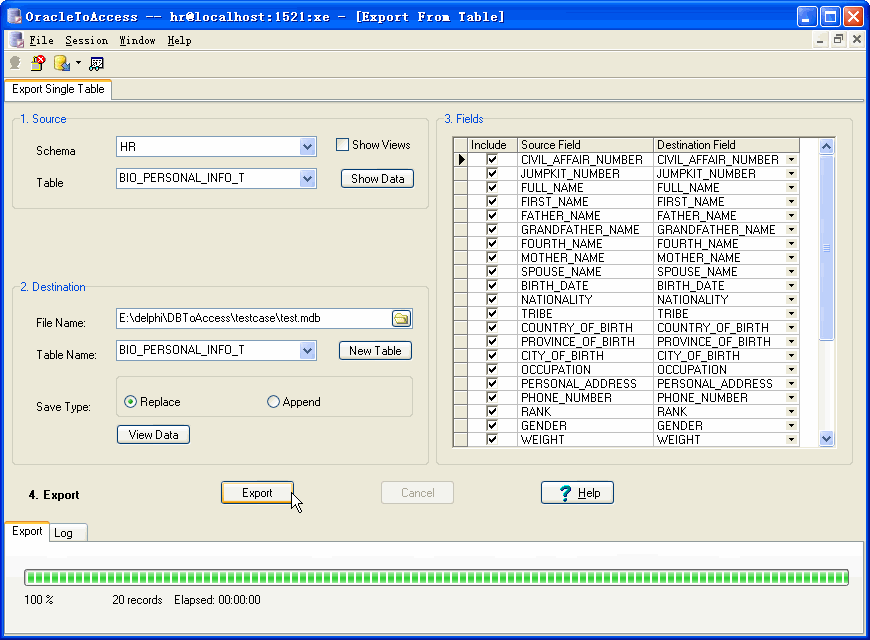Screen dimensions: 870x640
Task: Click the Help button
Action: tap(577, 493)
